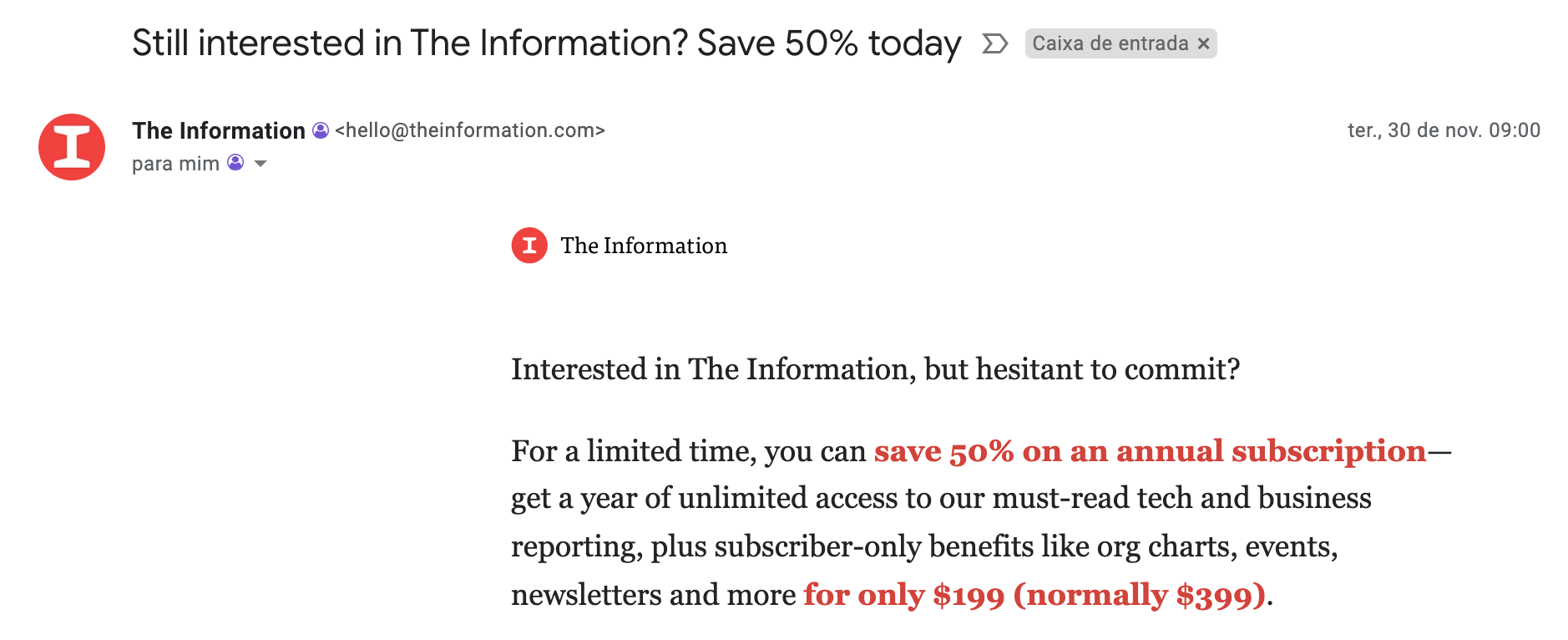
Task: Click the purple contact icon next to sender name
Action: tap(321, 130)
